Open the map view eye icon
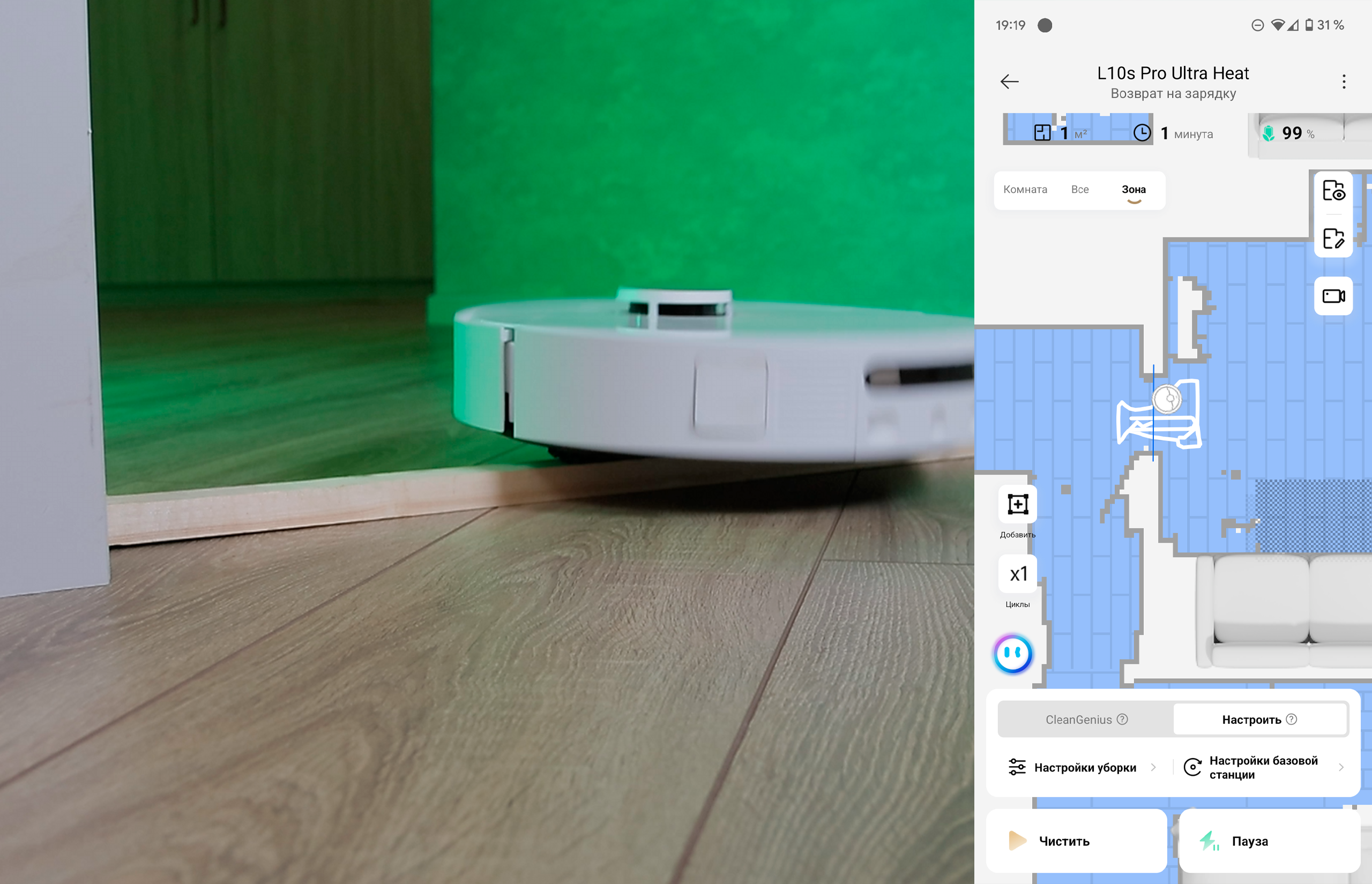1372x884 pixels. [x=1333, y=191]
